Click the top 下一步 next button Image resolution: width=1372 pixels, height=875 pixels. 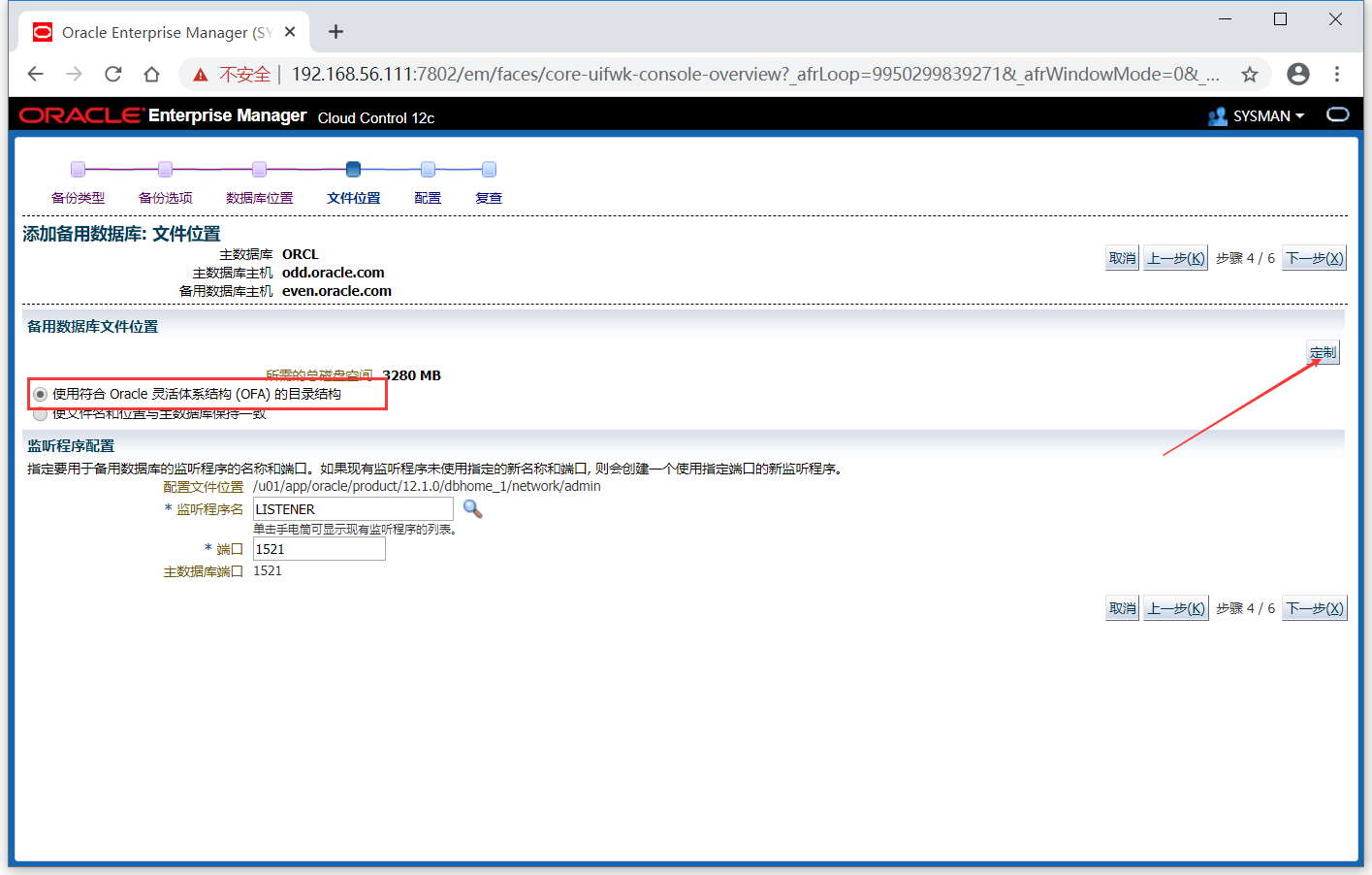(x=1314, y=258)
